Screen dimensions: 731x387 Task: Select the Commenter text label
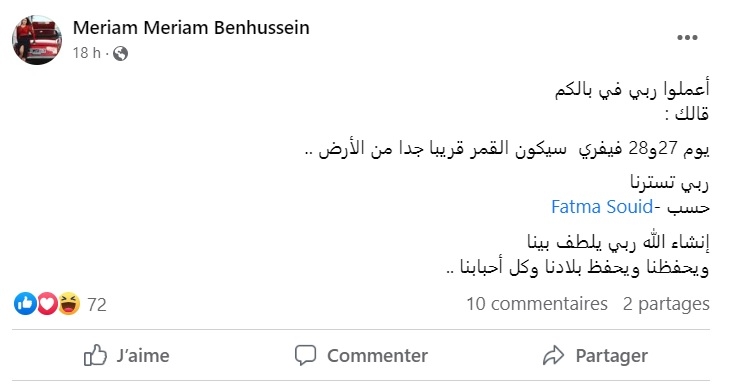[377, 356]
